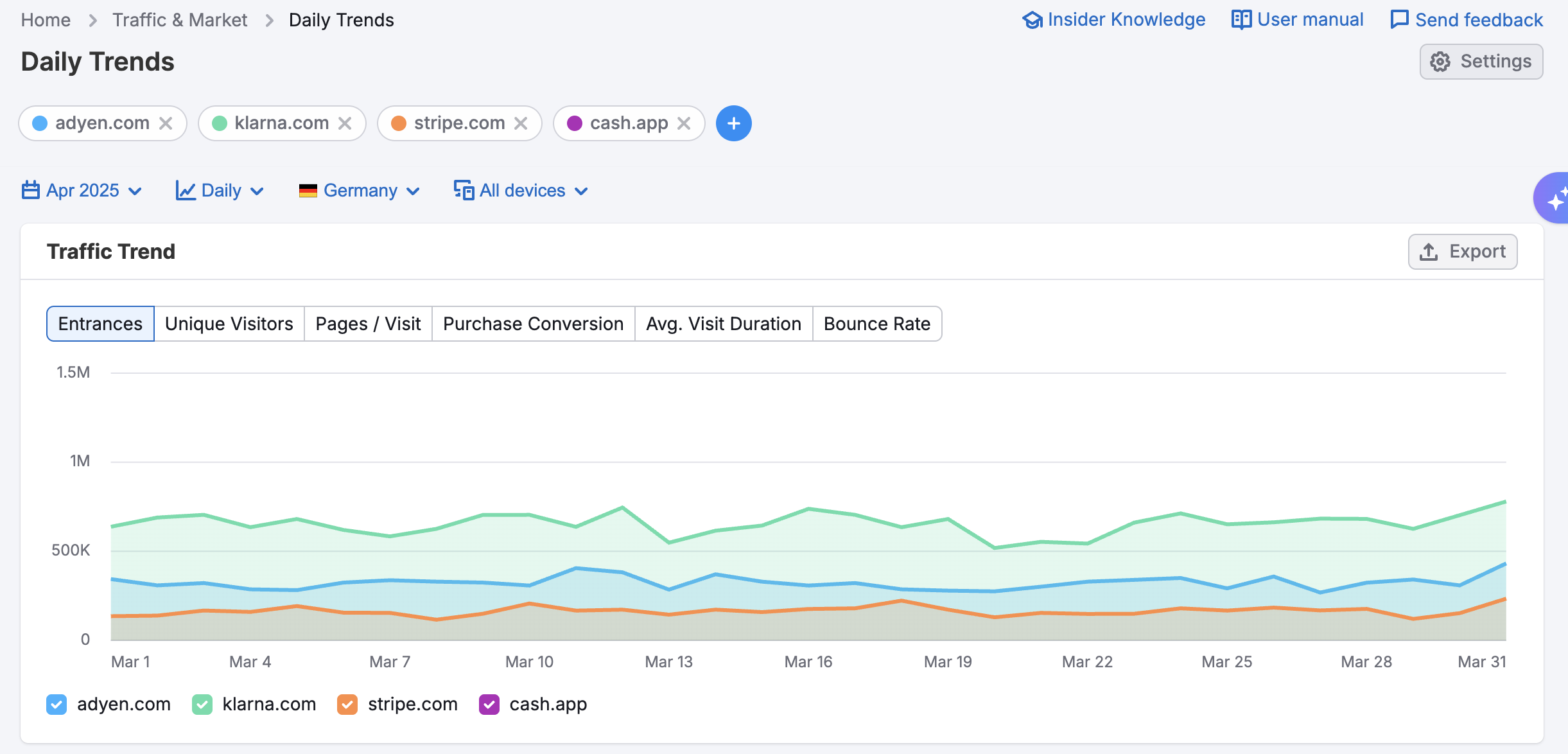
Task: Remove stripe.com domain chip
Action: [521, 123]
